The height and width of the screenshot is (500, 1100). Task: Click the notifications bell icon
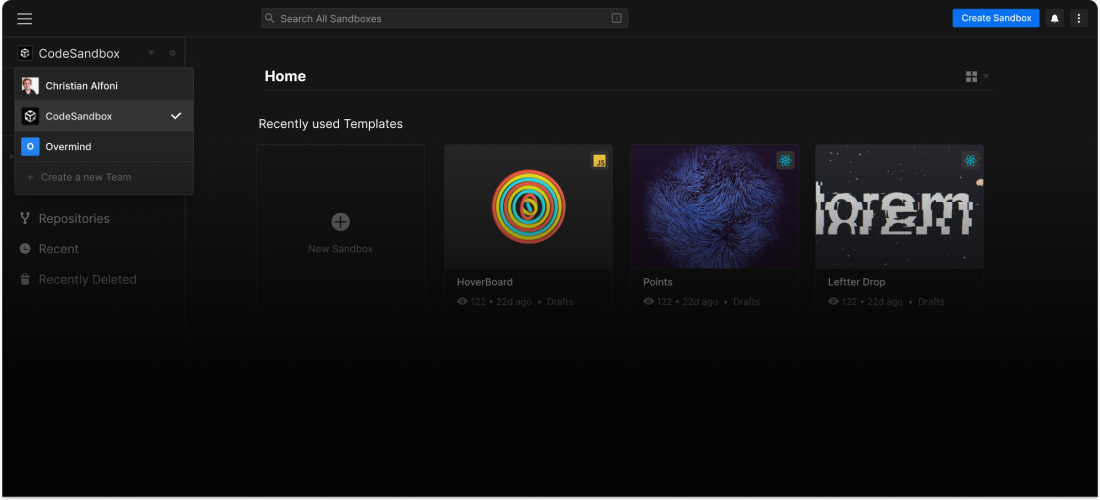1054,18
